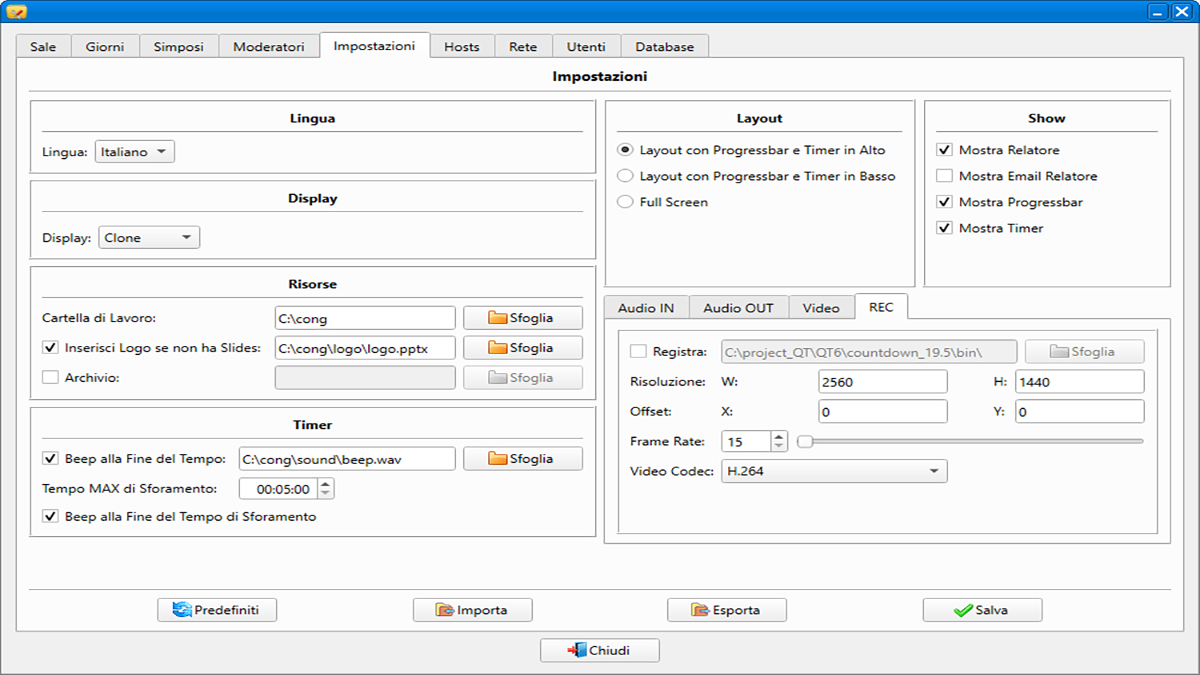1200x675 pixels.
Task: Click folder icon beside Cartella di Lavoro
Action: pyautogui.click(x=498, y=318)
